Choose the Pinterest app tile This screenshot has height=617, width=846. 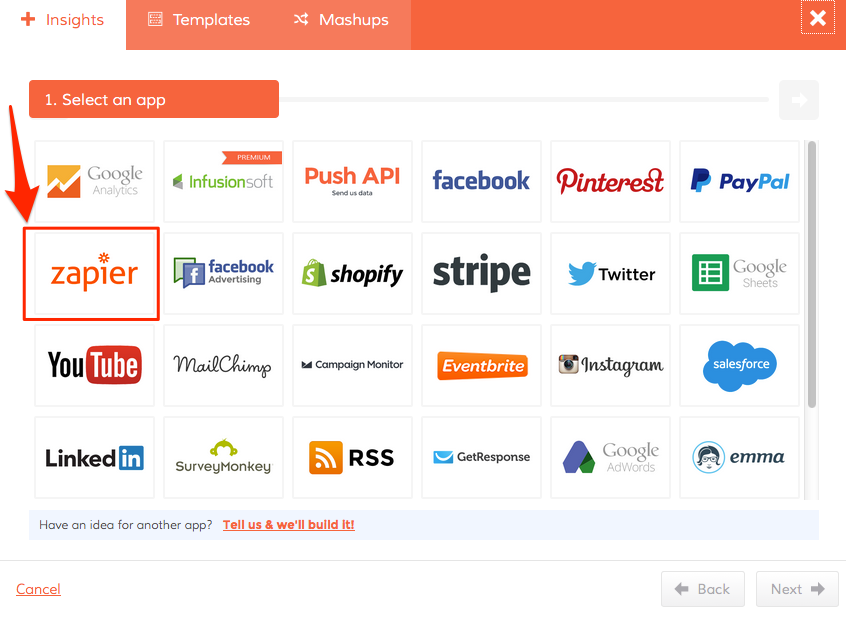pyautogui.click(x=610, y=181)
